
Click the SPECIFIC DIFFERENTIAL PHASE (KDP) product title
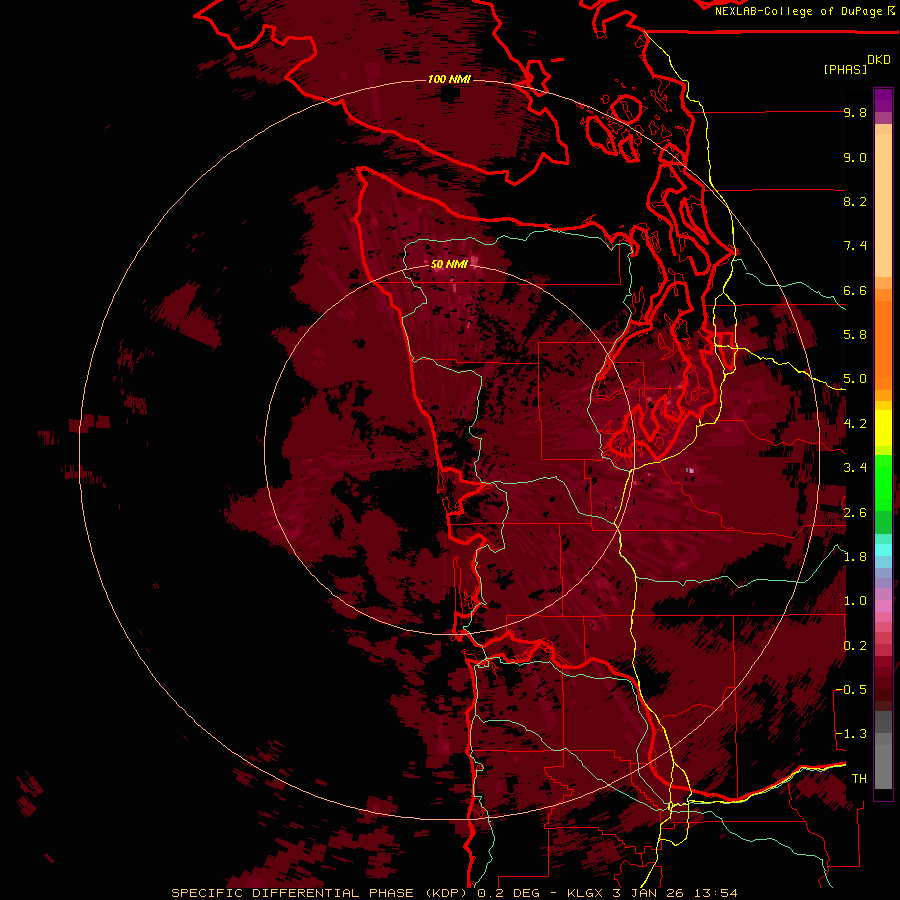(x=319, y=893)
